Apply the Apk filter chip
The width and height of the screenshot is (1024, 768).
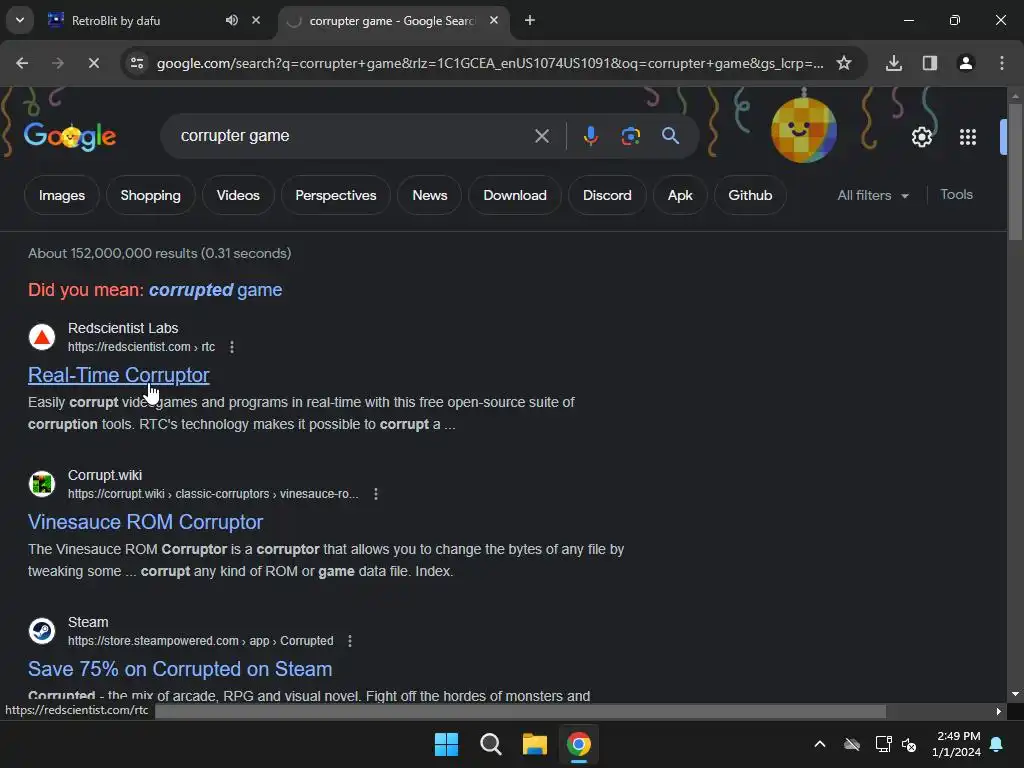[x=680, y=195]
